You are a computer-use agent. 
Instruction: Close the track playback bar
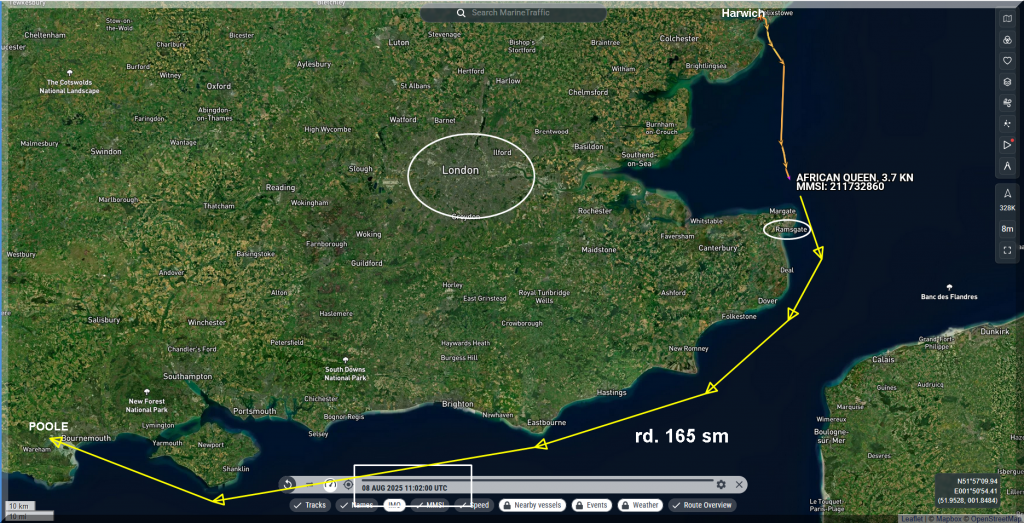(739, 485)
